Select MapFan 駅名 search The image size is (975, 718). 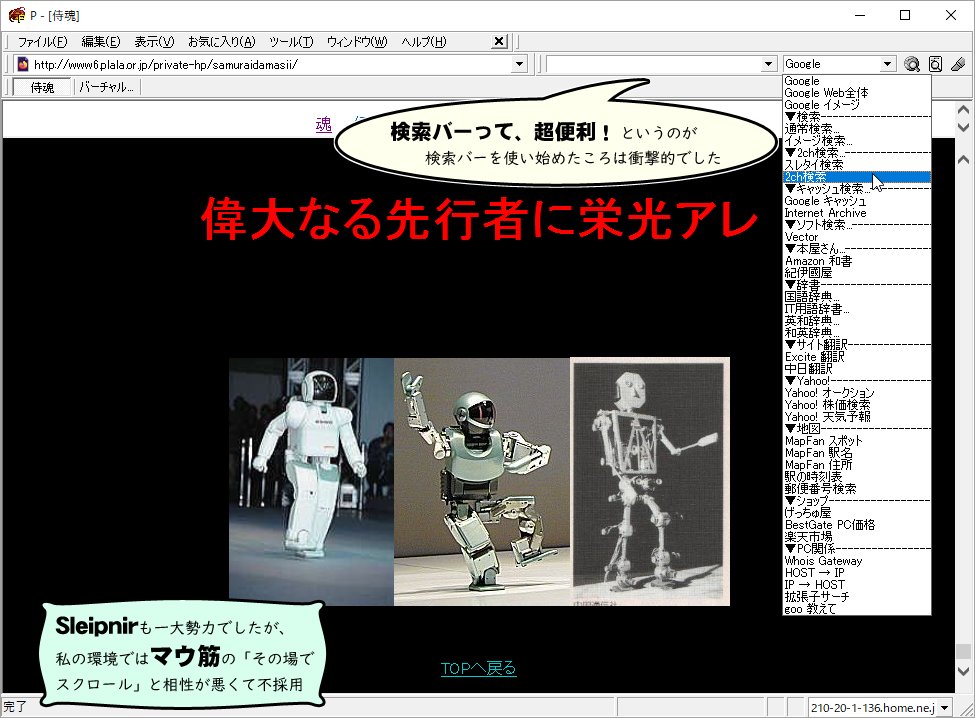(x=857, y=453)
